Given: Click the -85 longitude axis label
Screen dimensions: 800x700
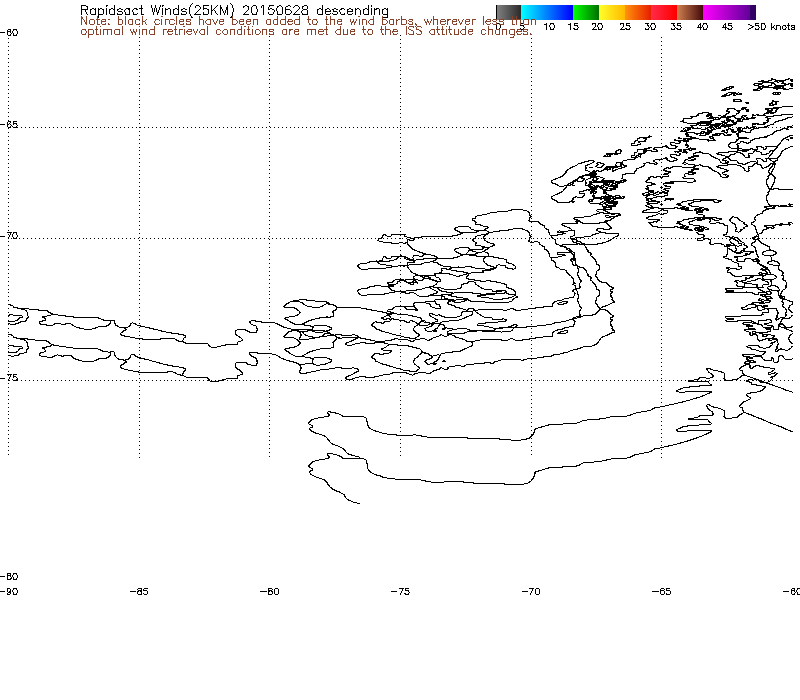Looking at the screenshot, I should [139, 592].
